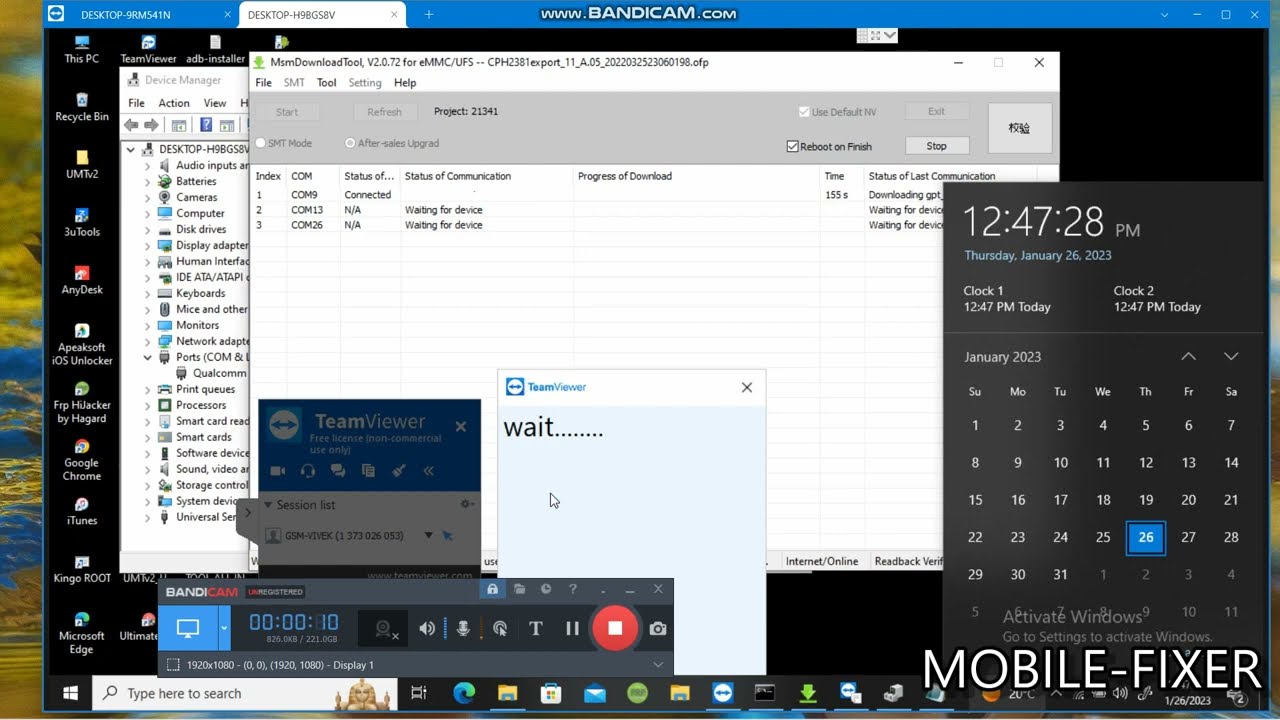Click Device Manager help toolbar icon
The width and height of the screenshot is (1280, 720).
[x=206, y=125]
